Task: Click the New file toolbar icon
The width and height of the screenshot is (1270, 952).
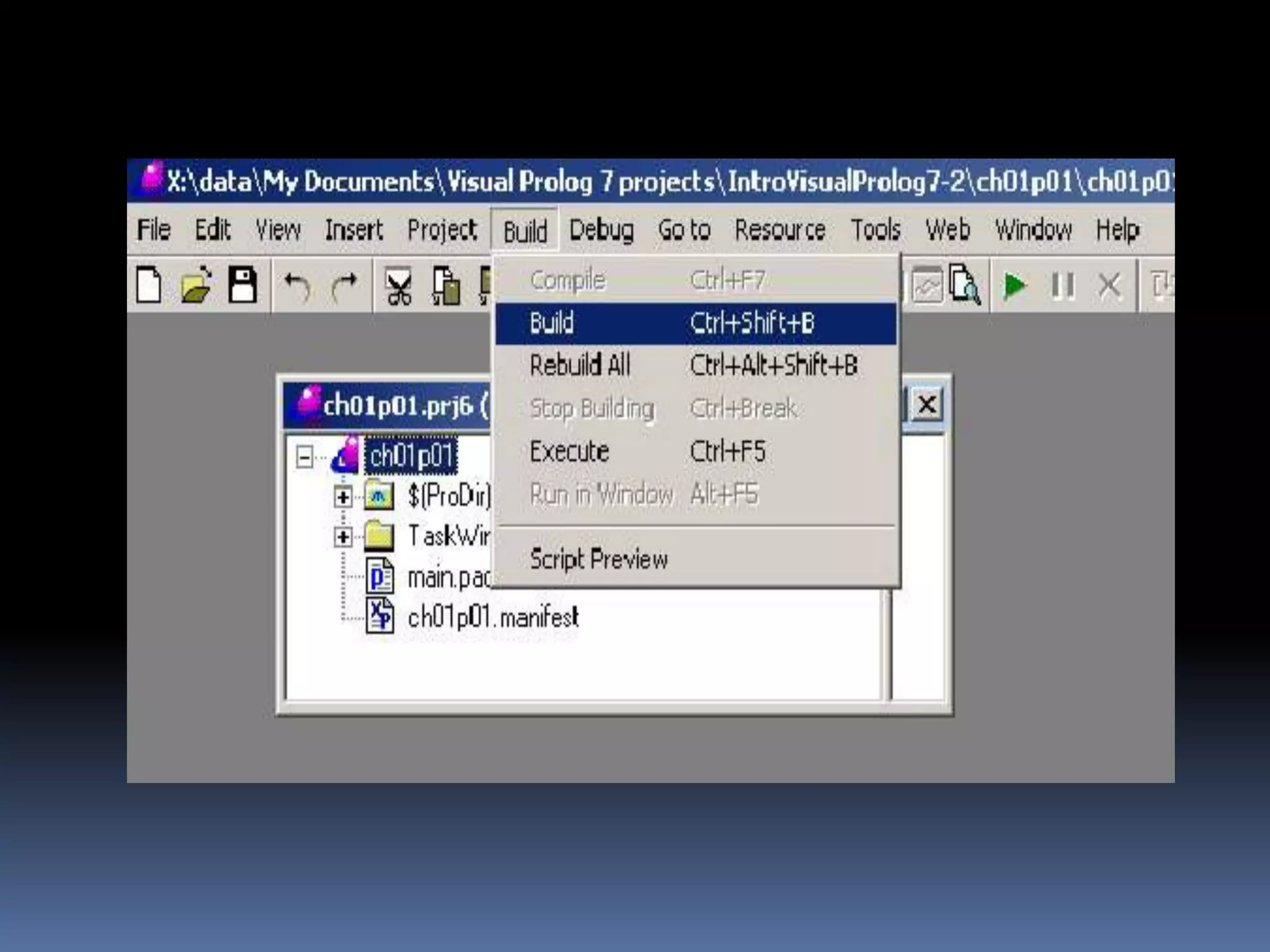Action: [x=148, y=286]
